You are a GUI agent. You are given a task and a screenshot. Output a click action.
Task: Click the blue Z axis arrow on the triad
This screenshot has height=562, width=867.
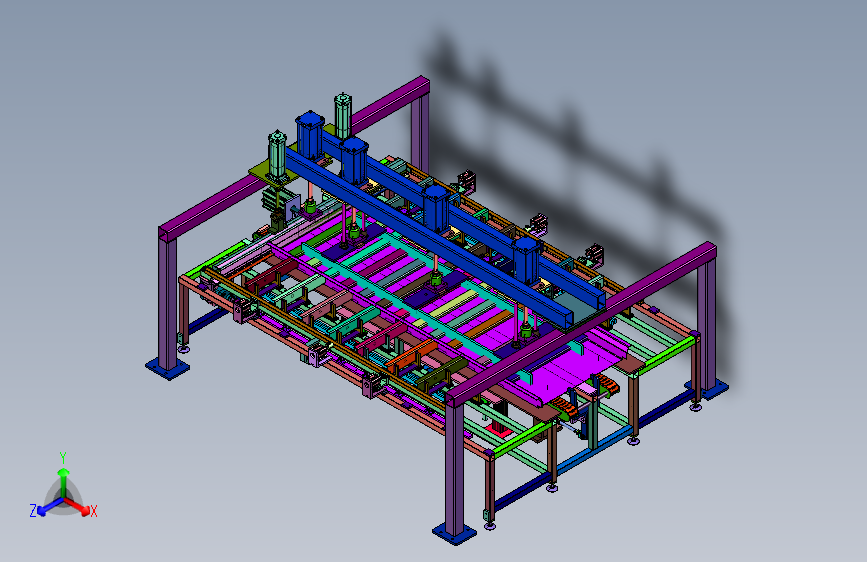49,507
